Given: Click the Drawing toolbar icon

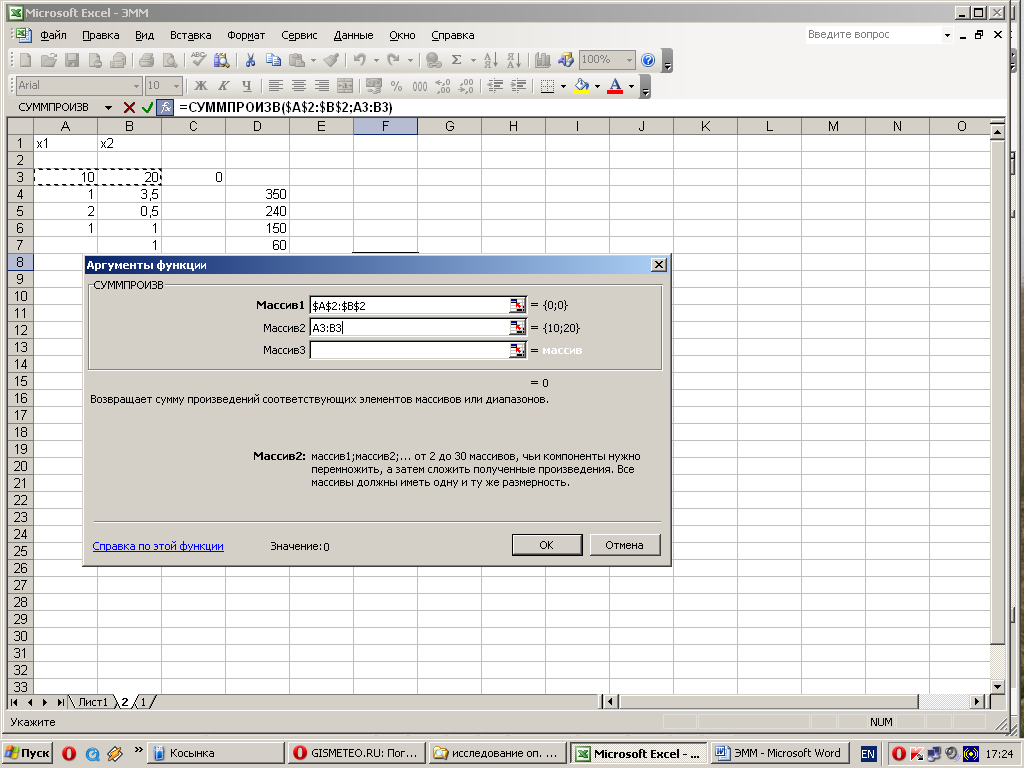Looking at the screenshot, I should tap(566, 60).
